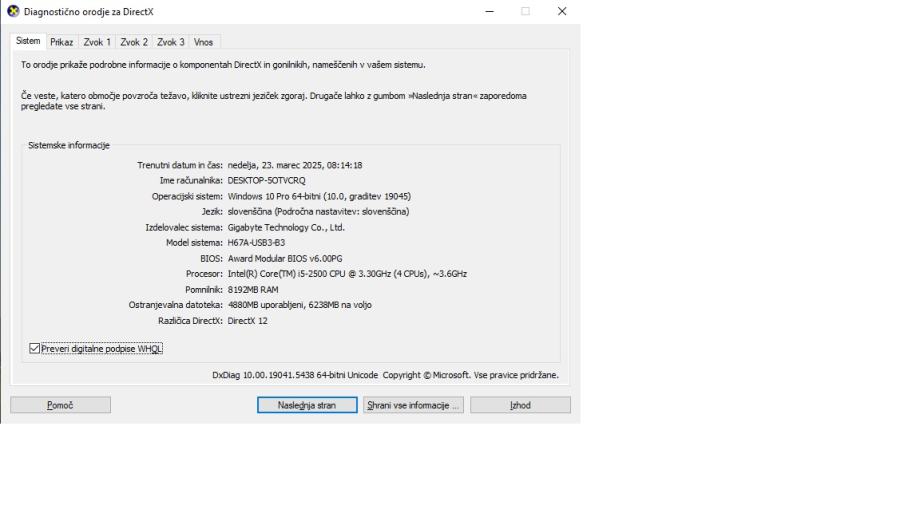920x517 pixels.
Task: Open the Prikaz tab
Action: (x=62, y=42)
